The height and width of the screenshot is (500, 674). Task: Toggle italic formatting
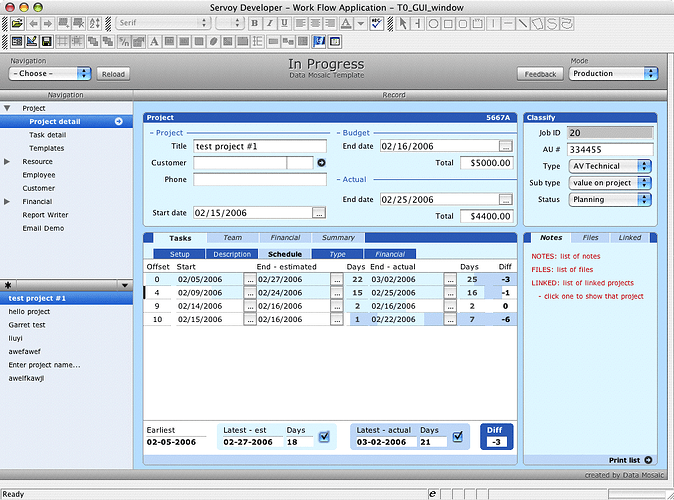point(270,23)
